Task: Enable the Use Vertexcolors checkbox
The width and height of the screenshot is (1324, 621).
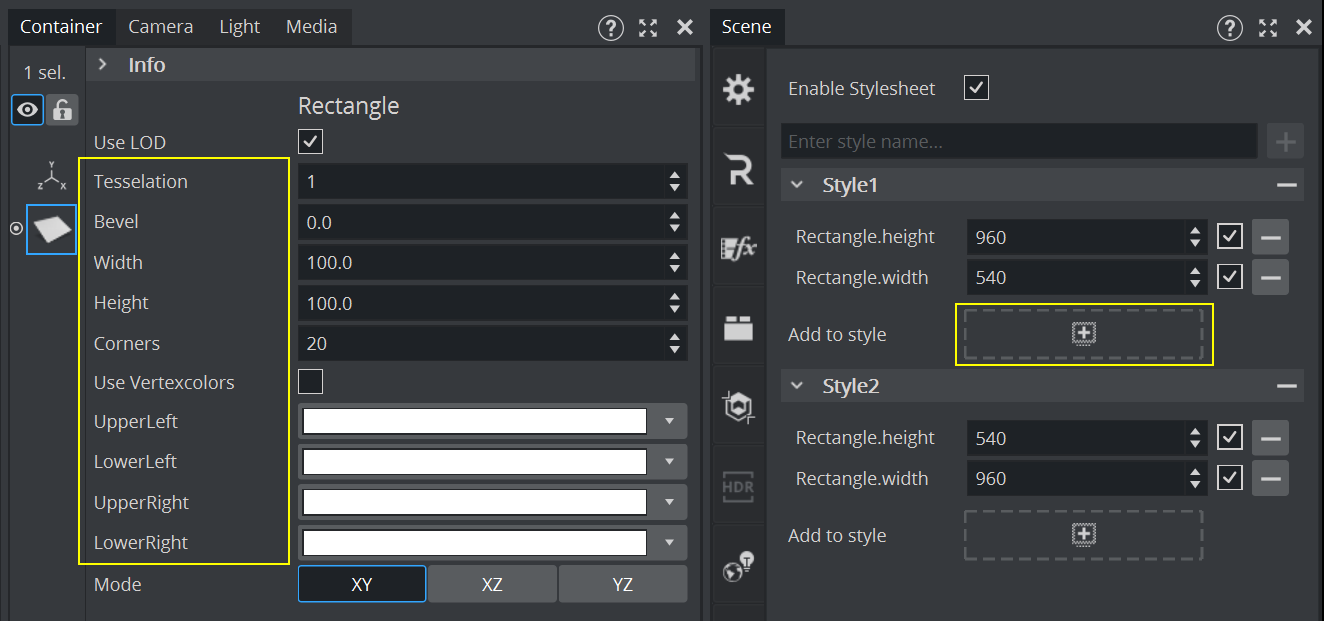Action: click(x=310, y=382)
